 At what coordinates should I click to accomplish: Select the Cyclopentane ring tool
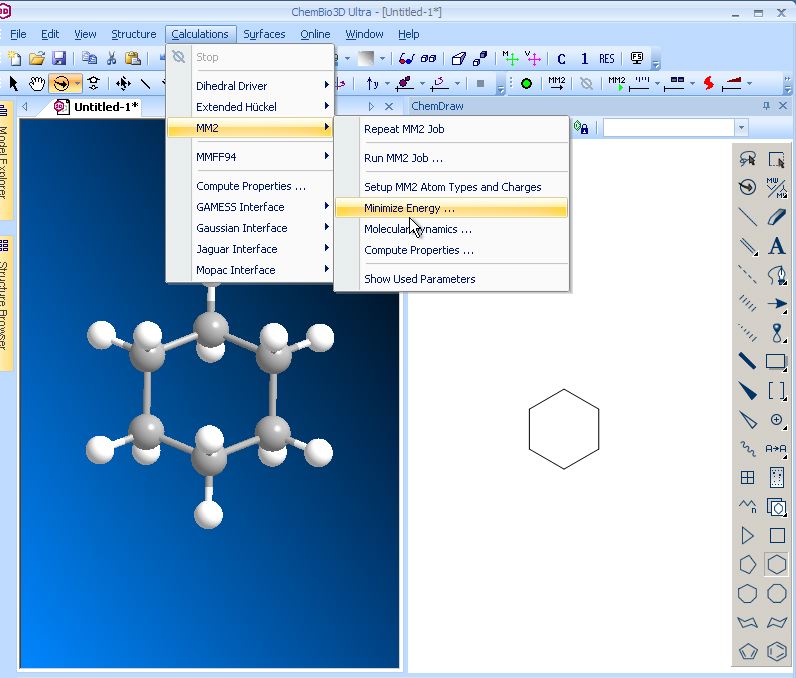click(x=747, y=564)
